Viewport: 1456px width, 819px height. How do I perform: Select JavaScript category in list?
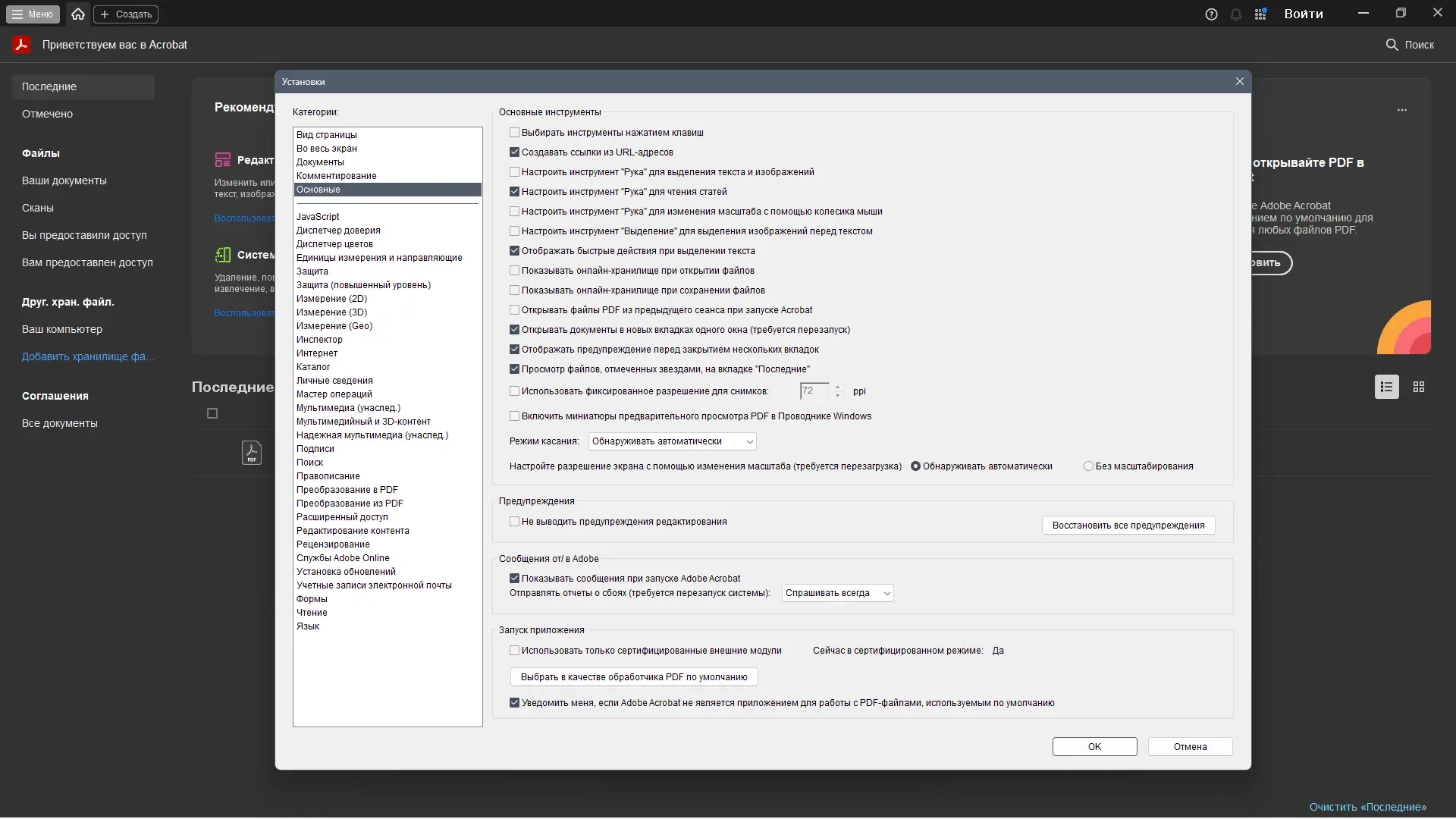(x=318, y=217)
